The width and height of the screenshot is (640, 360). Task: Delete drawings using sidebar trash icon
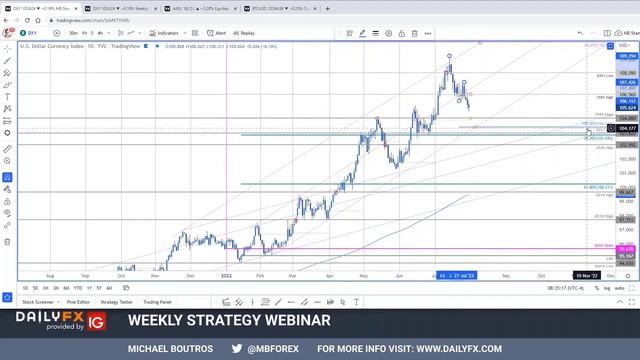click(7, 242)
